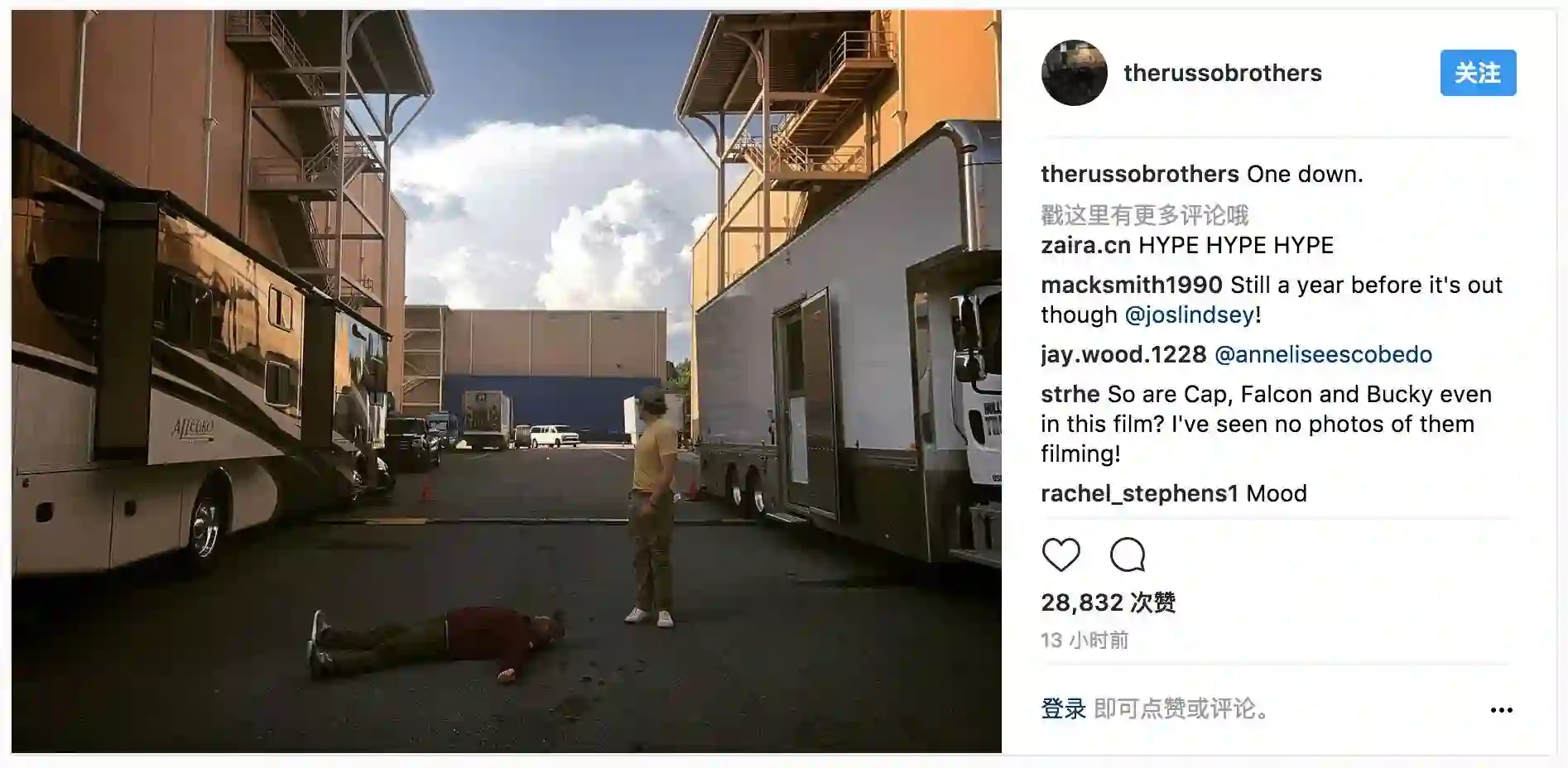
Task: Visit zaira.cn commenter profile
Action: 1085,245
